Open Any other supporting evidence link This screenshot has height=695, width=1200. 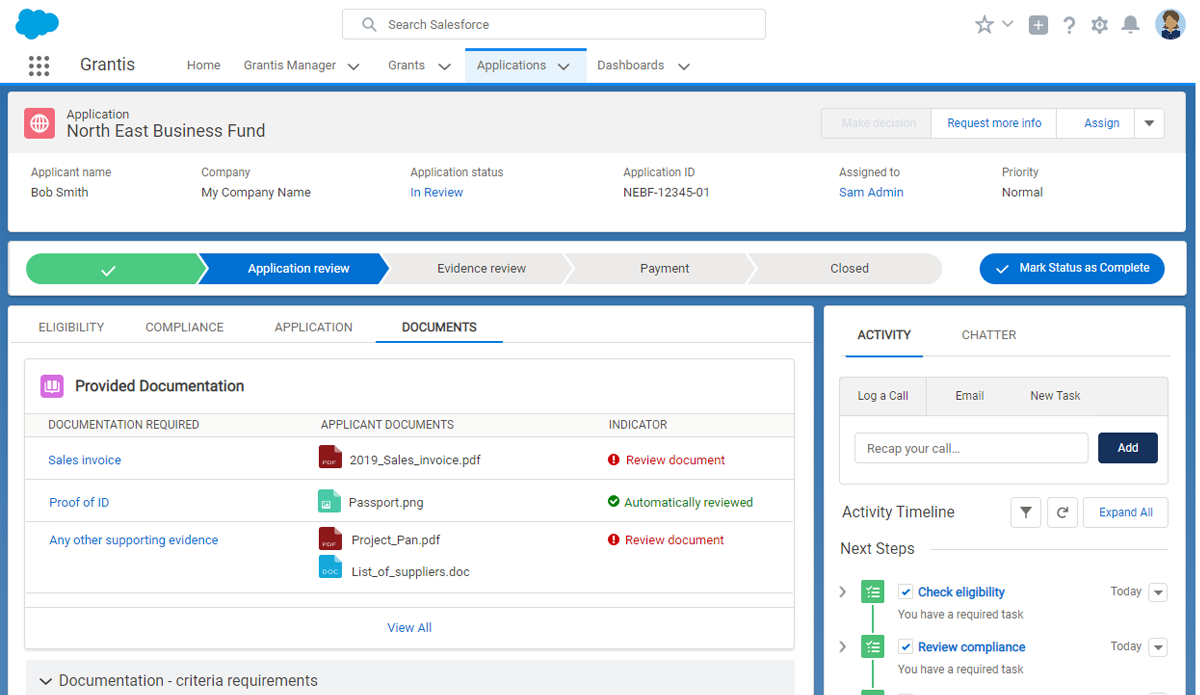(x=133, y=540)
